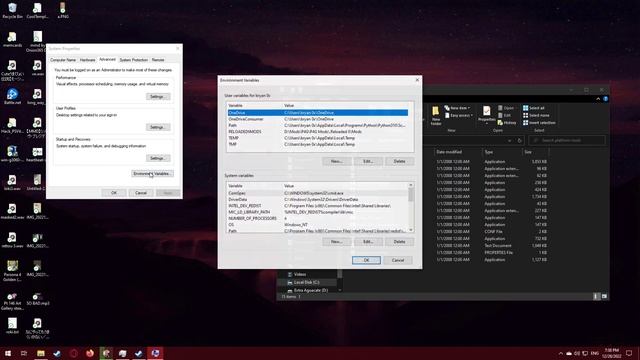This screenshot has height=360, width=640.
Task: Click the File Explorer search field
Action: 567,140
